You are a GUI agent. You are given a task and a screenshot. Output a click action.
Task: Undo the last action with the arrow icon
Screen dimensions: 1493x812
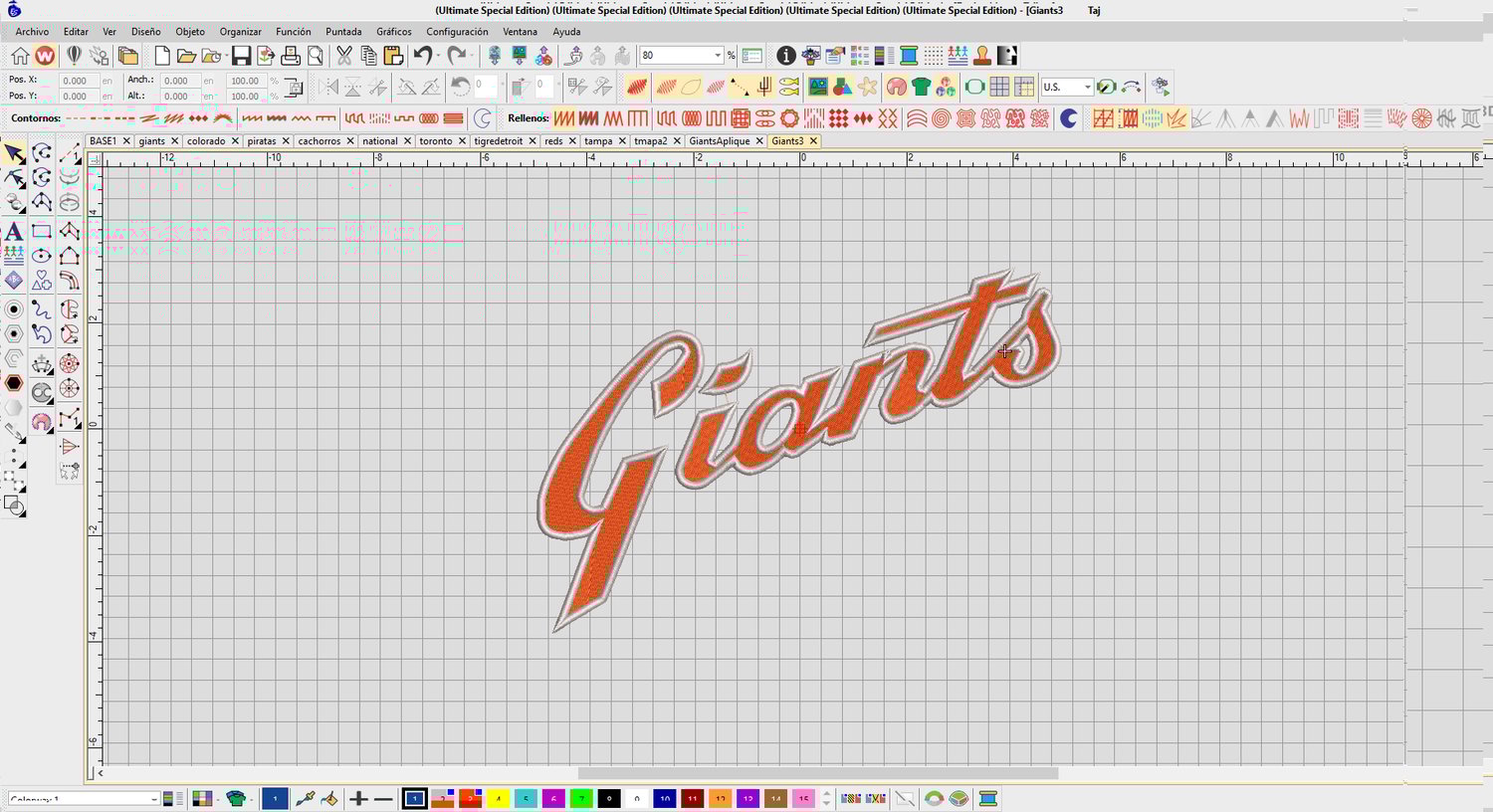(422, 56)
